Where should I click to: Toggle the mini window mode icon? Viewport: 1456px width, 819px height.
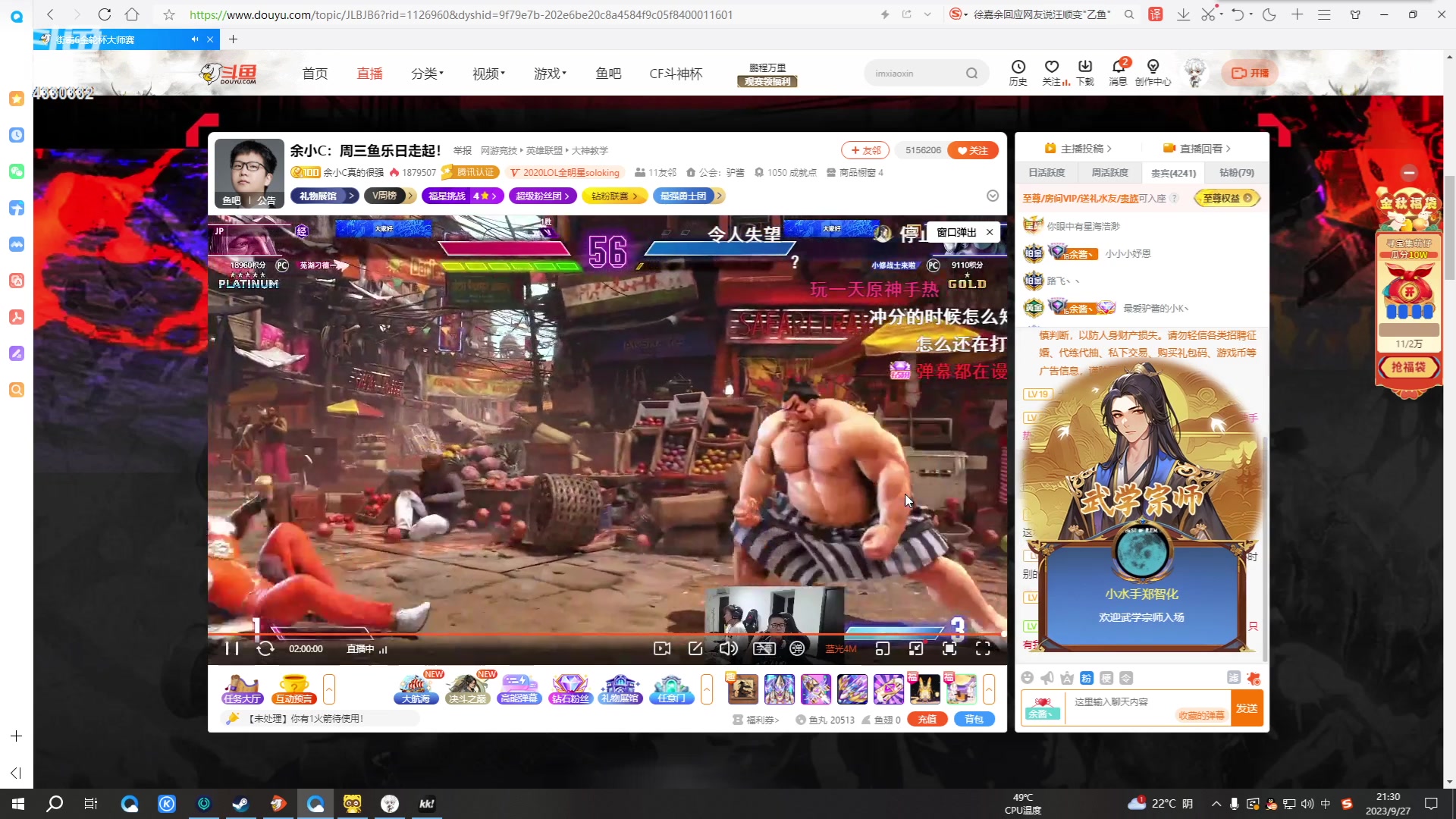click(883, 648)
